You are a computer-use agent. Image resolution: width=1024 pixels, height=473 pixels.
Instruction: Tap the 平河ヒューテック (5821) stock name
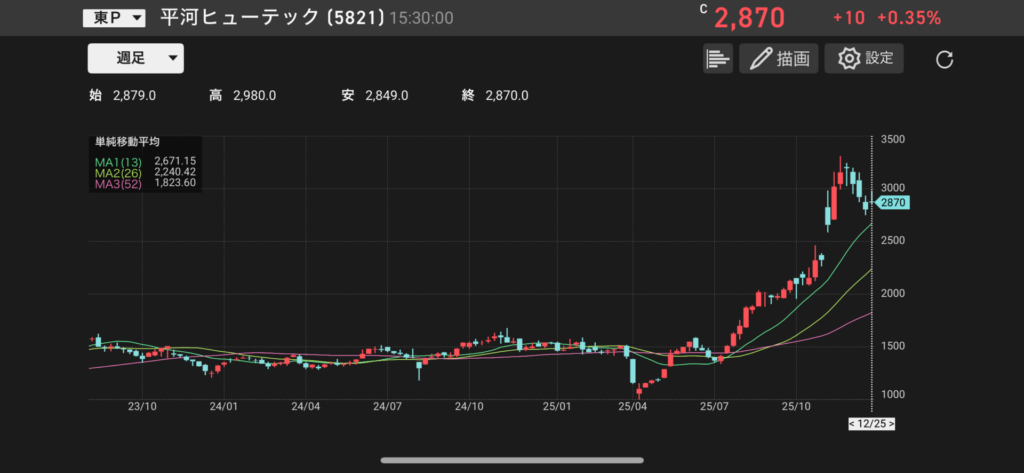(266, 18)
